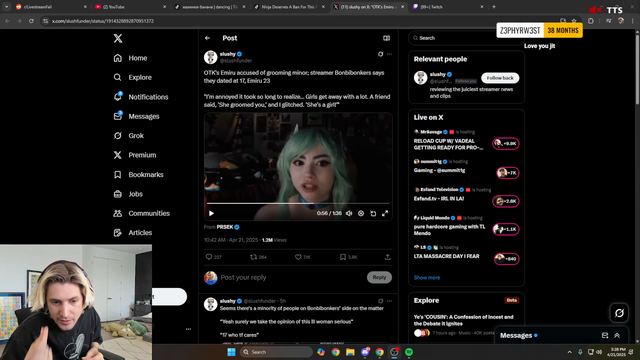Click reply icon with 227 replies
This screenshot has height=360, width=640.
(213, 257)
